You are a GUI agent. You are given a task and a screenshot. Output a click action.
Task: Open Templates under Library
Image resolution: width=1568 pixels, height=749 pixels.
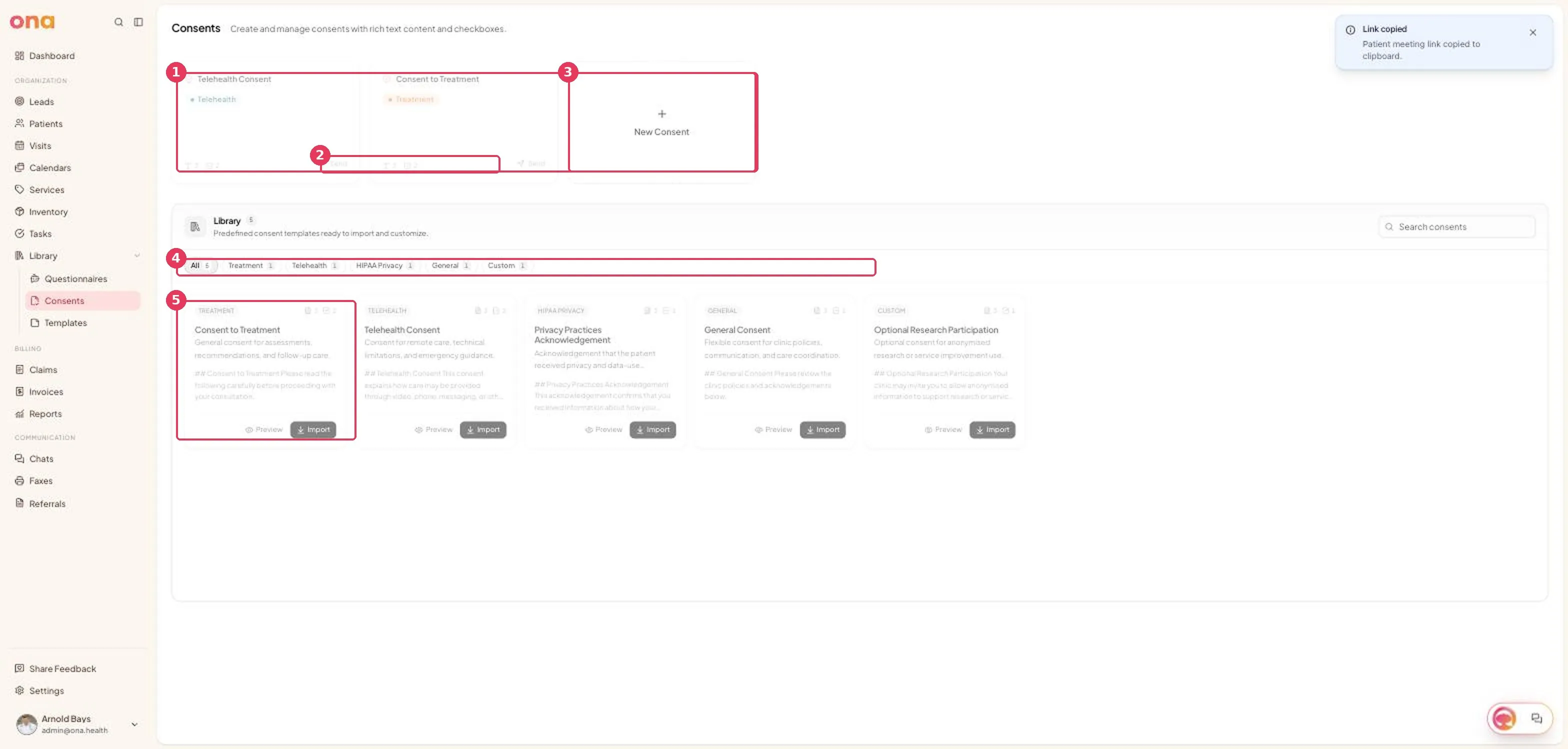(x=65, y=322)
